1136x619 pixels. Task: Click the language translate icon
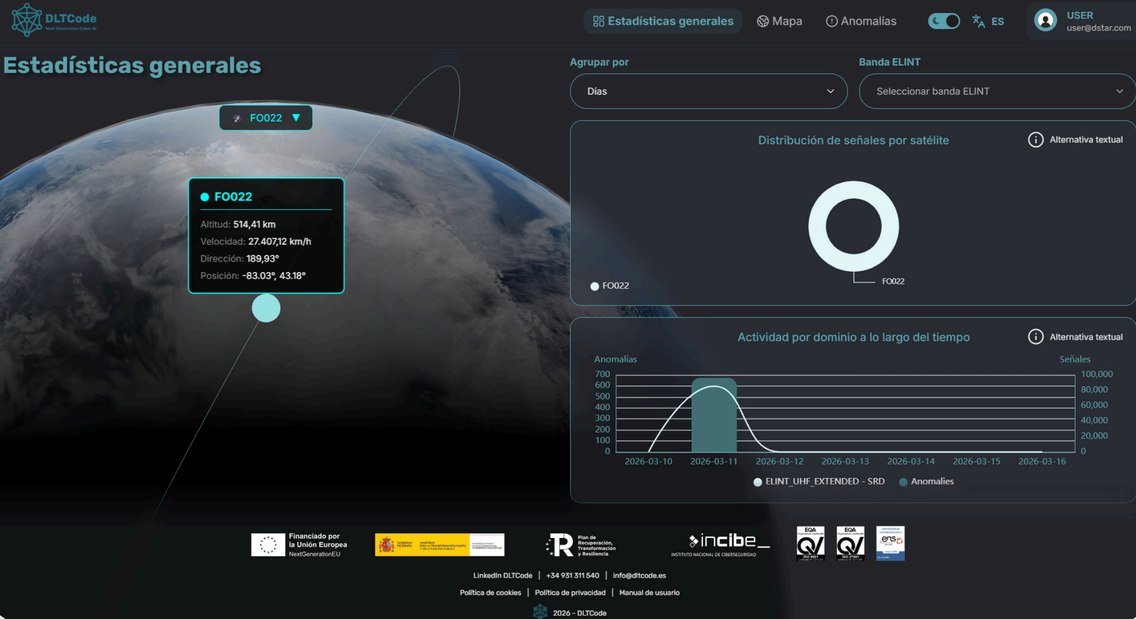978,21
